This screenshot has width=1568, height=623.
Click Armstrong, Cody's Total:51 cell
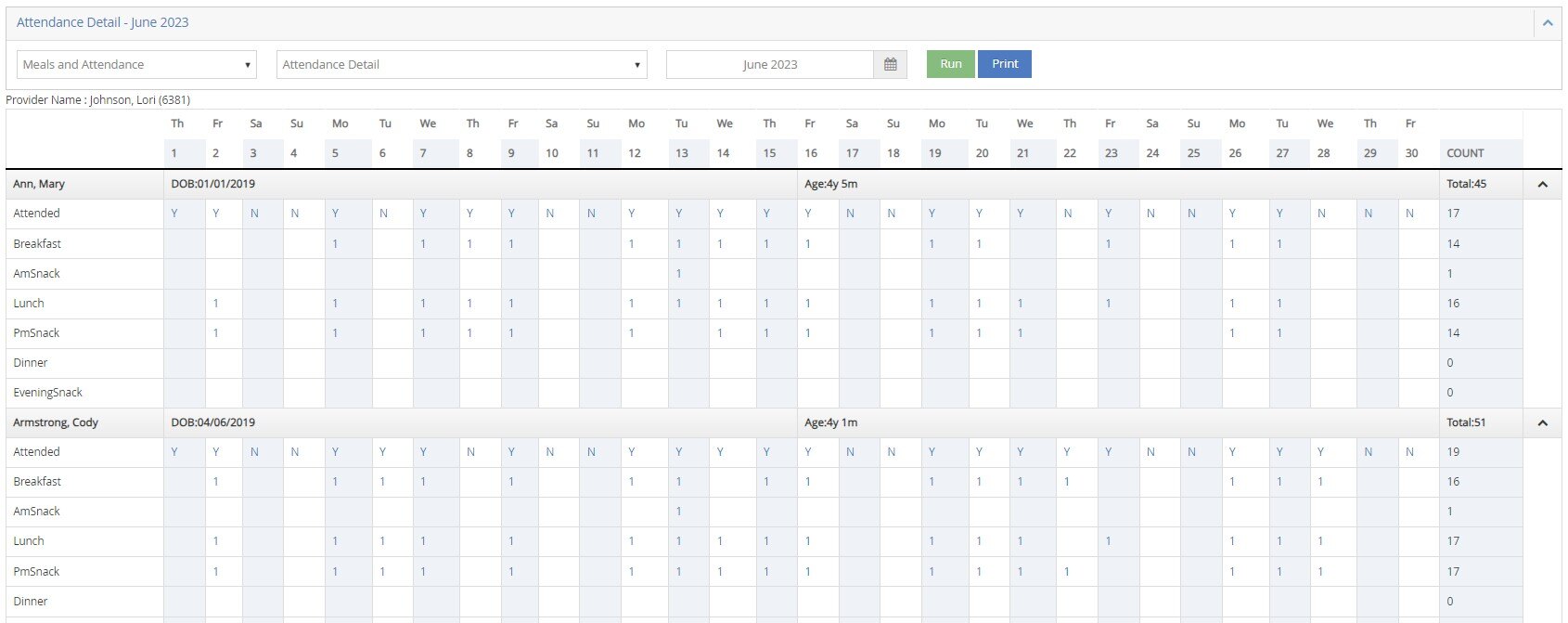coord(1466,422)
